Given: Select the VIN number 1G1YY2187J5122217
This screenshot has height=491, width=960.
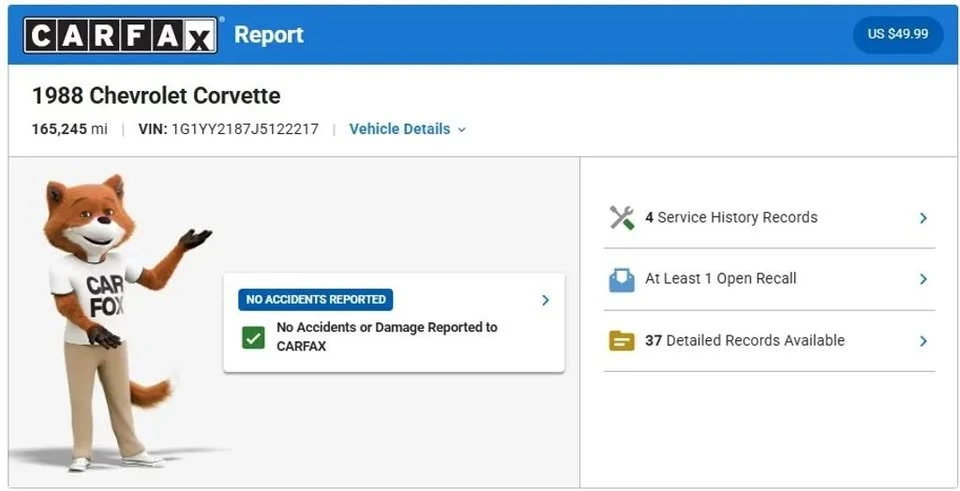Looking at the screenshot, I should [245, 129].
